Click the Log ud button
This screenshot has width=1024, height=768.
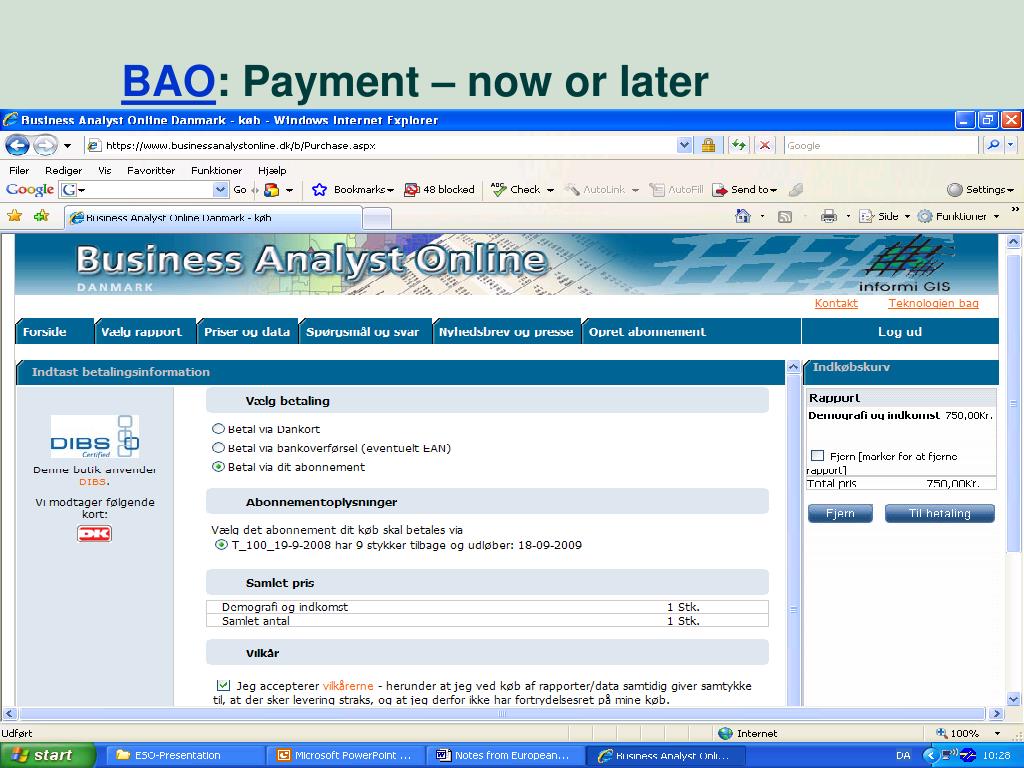click(900, 332)
